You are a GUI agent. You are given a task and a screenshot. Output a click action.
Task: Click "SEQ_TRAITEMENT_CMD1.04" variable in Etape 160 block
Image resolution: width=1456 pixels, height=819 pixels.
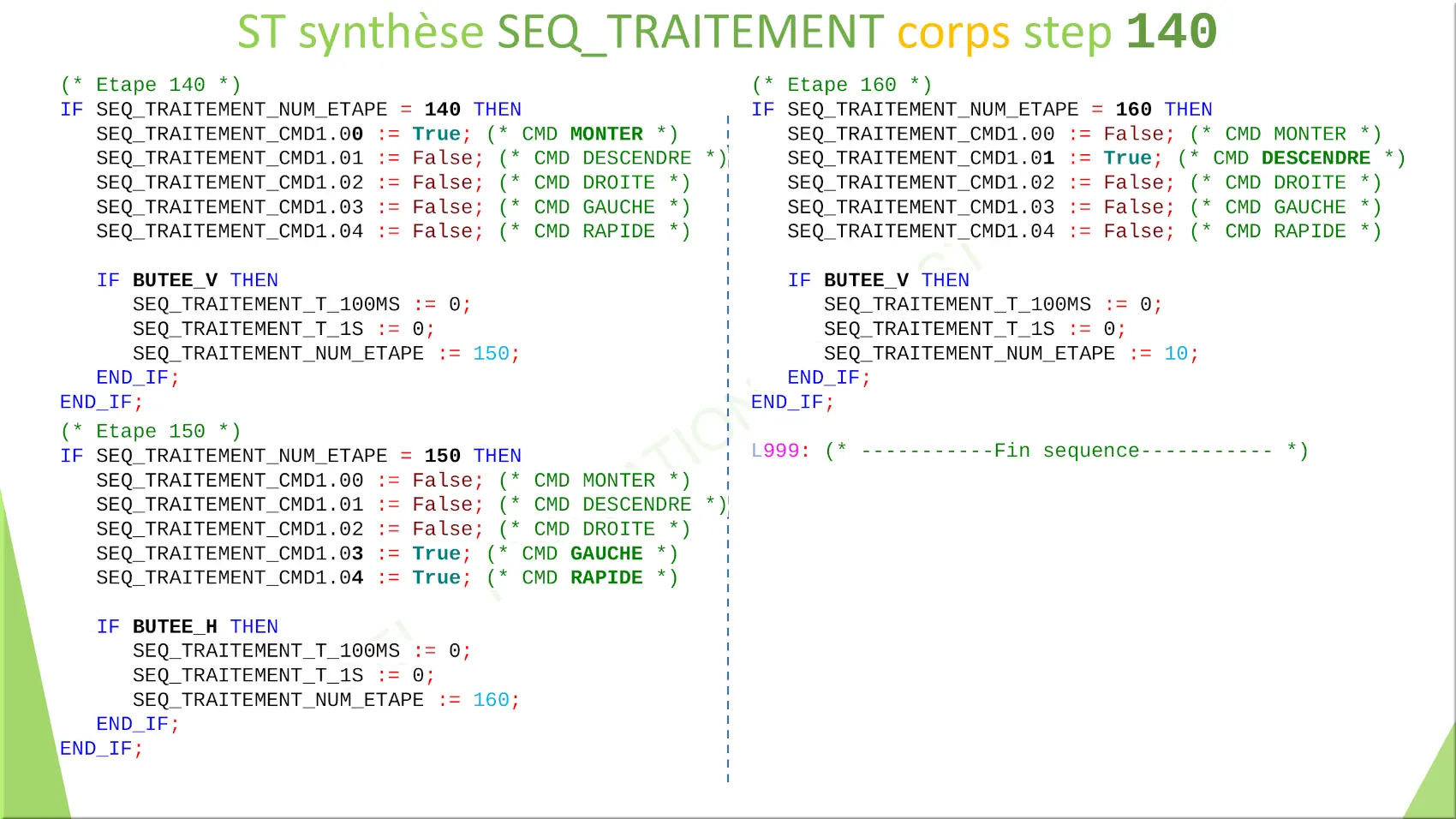921,231
